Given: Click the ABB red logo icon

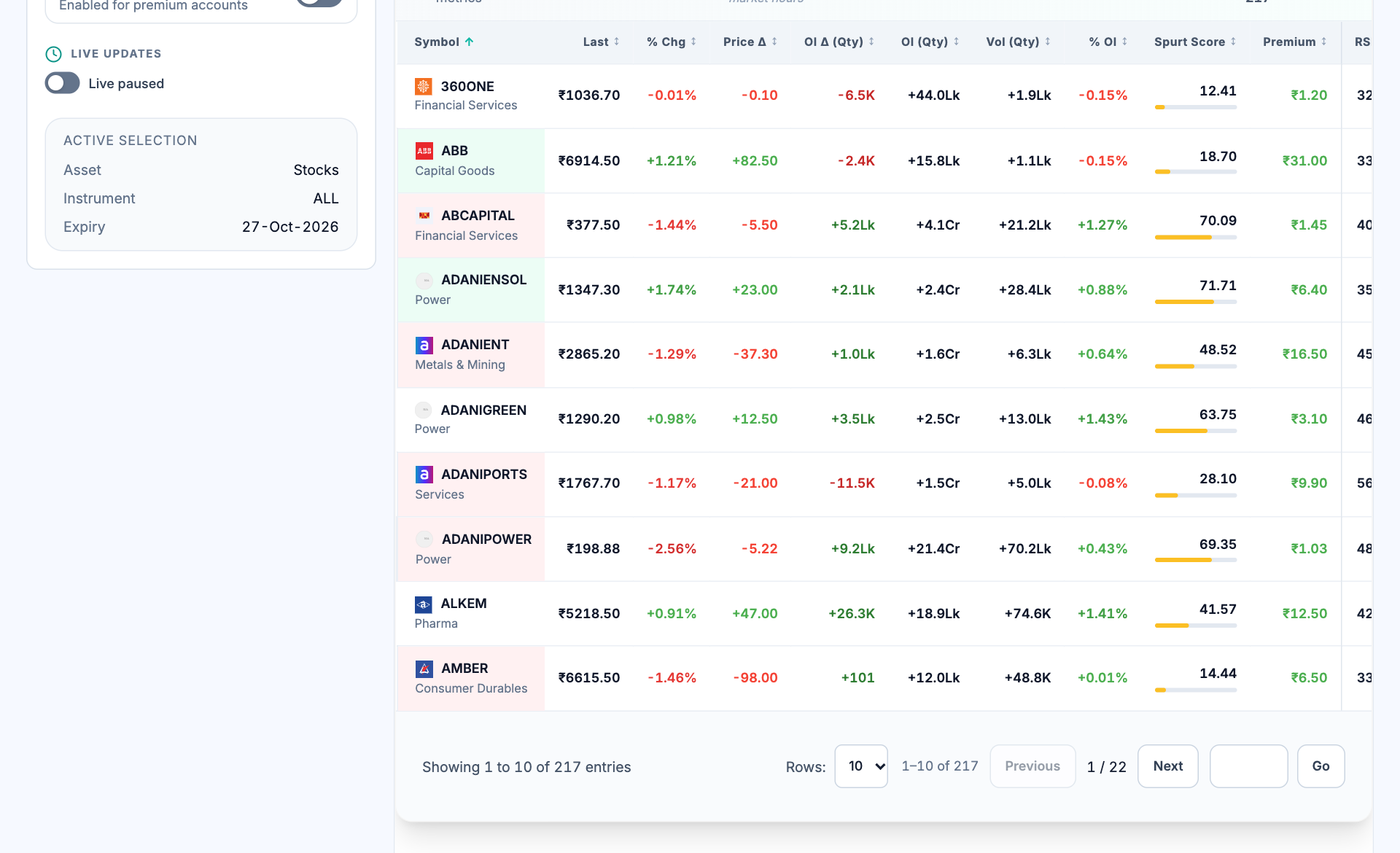Looking at the screenshot, I should point(424,151).
